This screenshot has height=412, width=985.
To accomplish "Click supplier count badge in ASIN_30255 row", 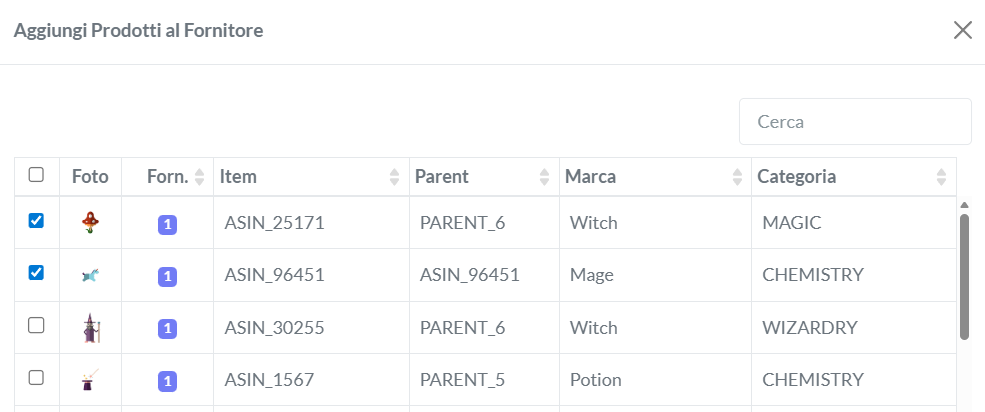I will 168,328.
